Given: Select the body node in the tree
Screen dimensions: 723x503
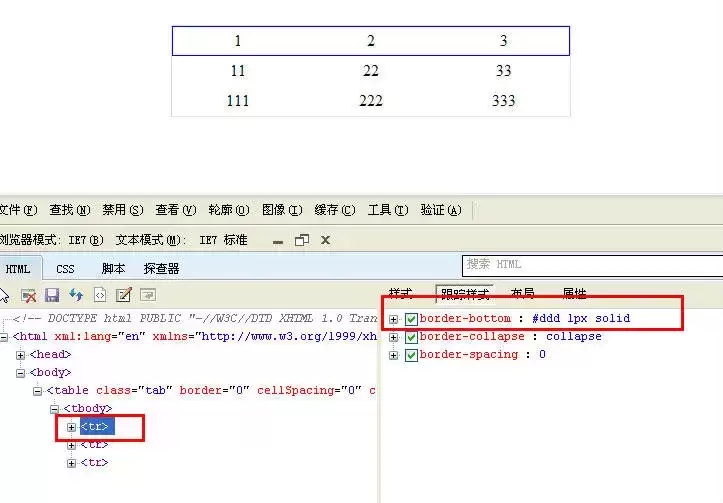Looking at the screenshot, I should [x=50, y=373].
